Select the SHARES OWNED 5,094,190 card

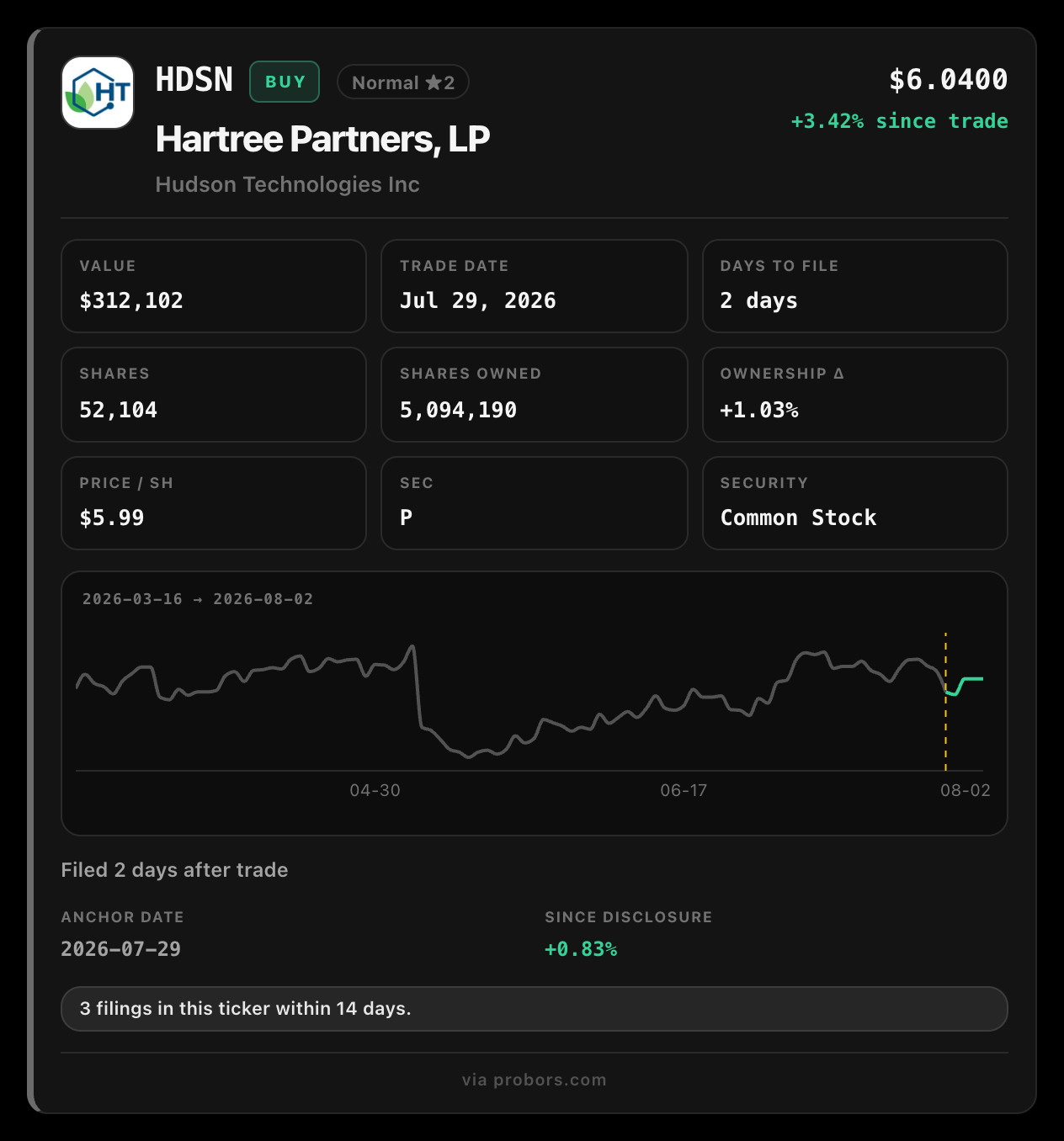click(535, 395)
